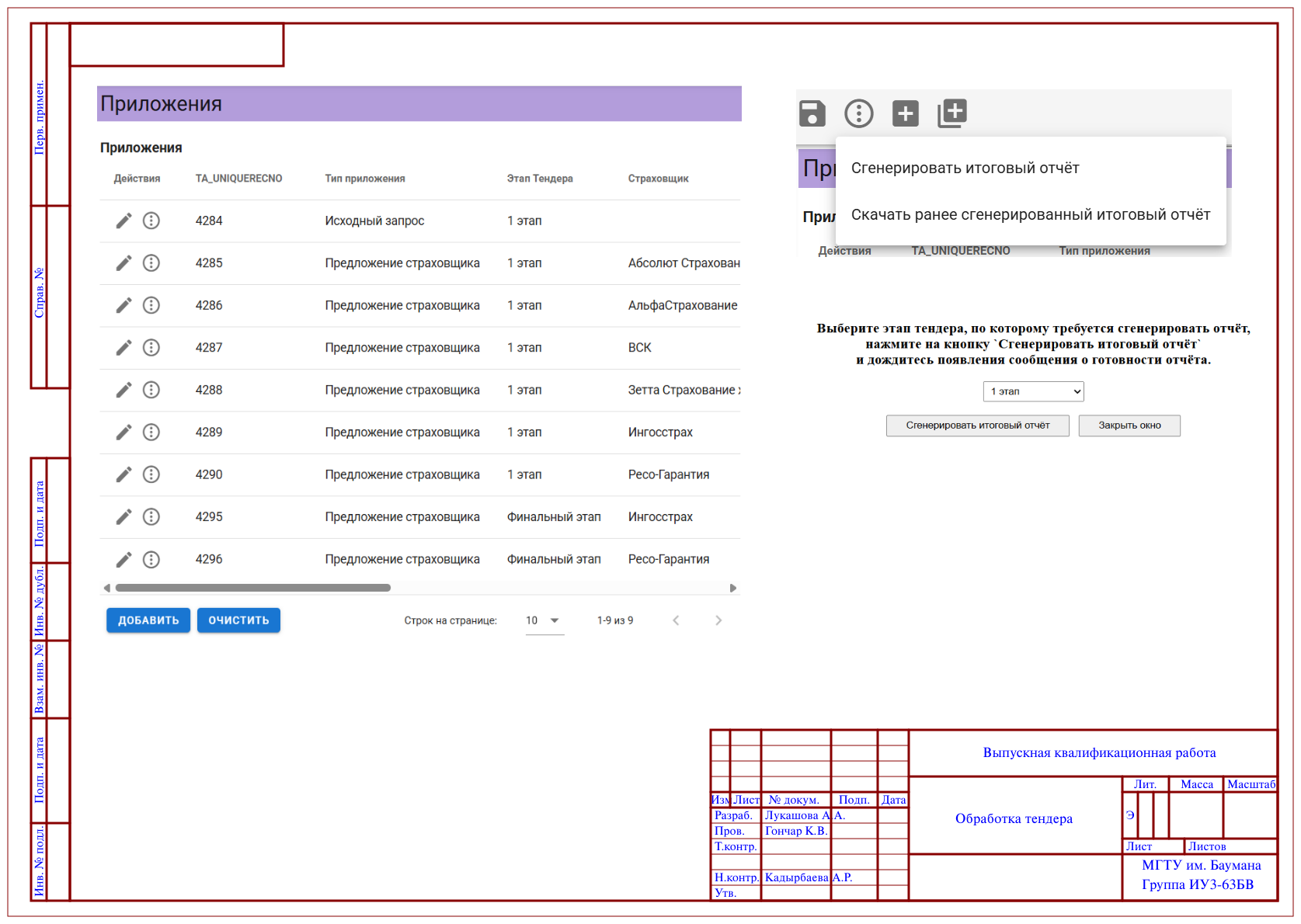1301x924 pixels.
Task: Open the more options for row 4287
Action: [151, 348]
